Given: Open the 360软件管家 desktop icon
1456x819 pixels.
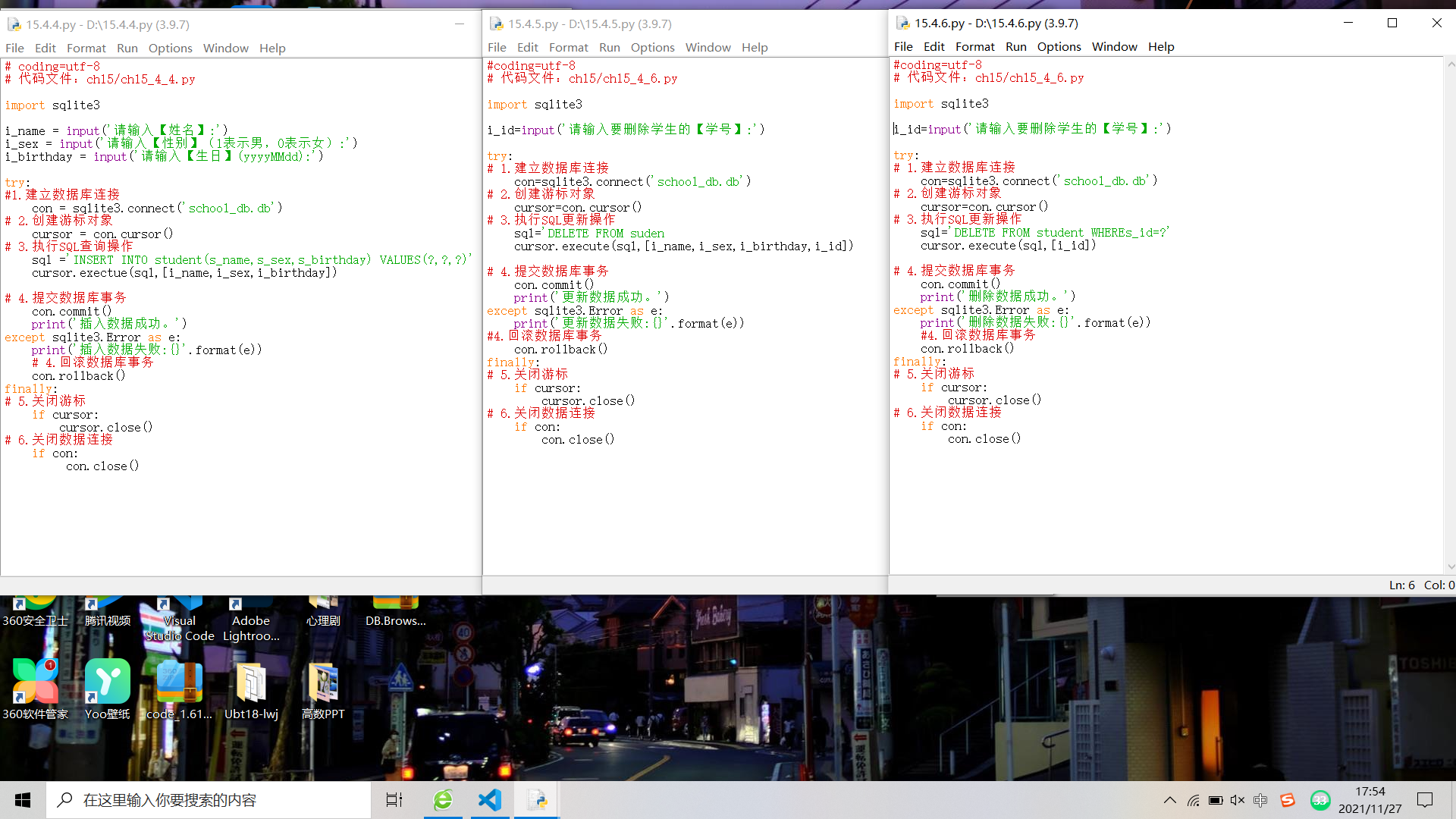Looking at the screenshot, I should 35,682.
